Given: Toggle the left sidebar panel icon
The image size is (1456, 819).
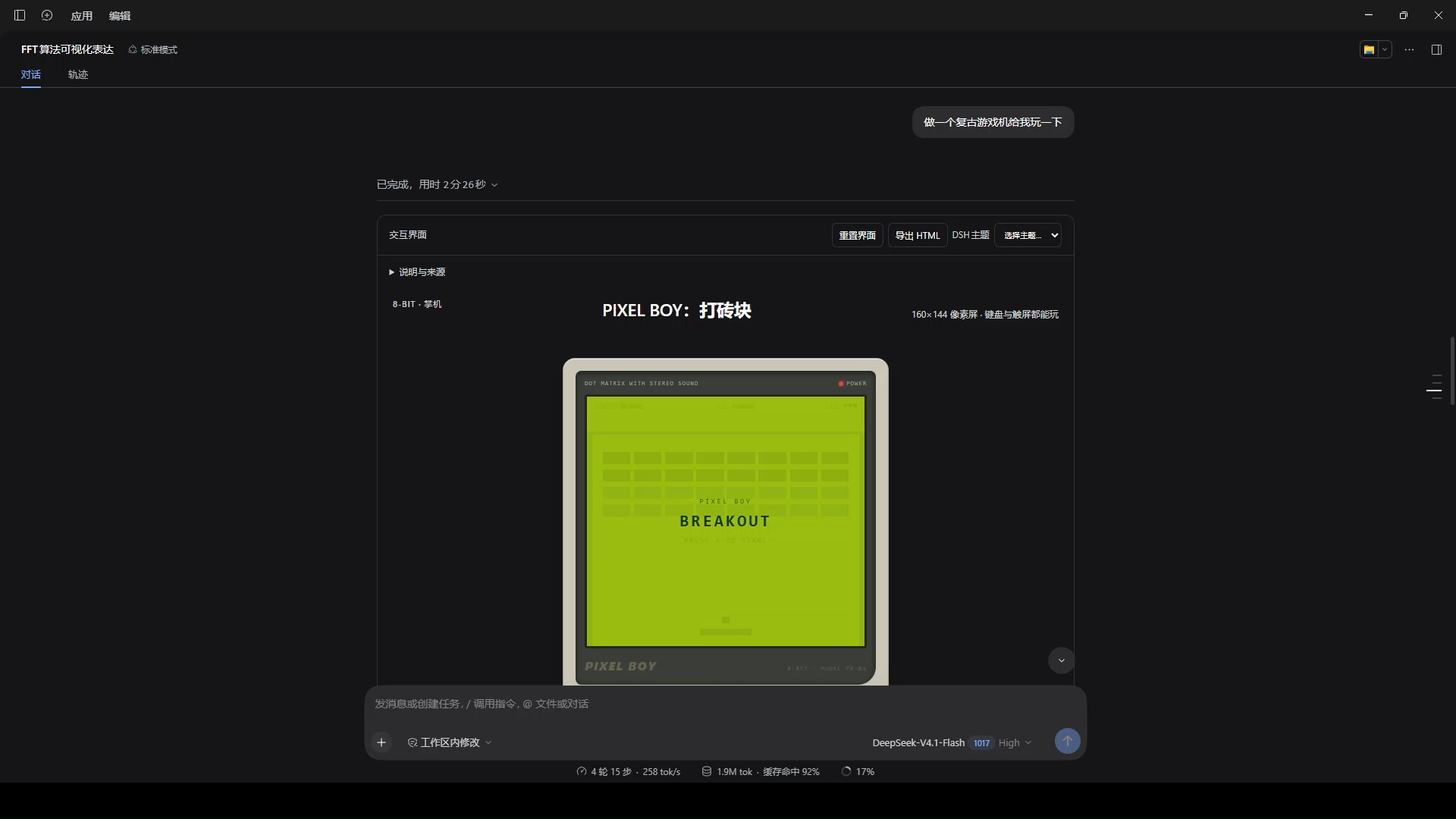Looking at the screenshot, I should [20, 15].
